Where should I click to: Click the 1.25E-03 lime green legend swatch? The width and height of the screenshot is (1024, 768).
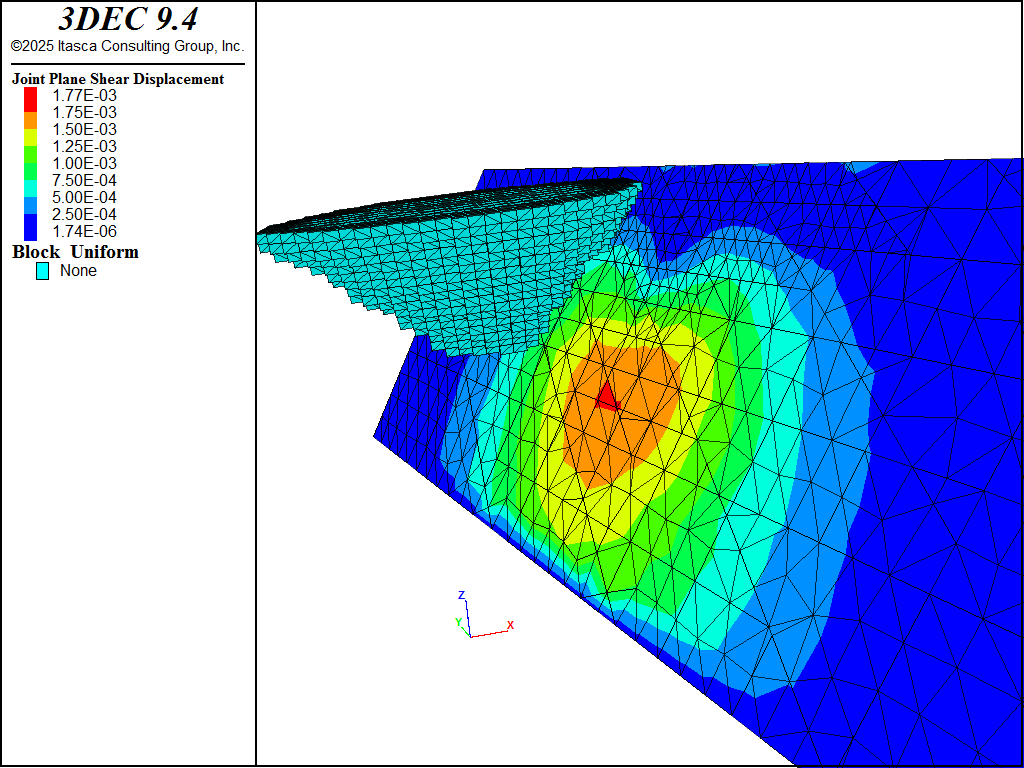30,147
